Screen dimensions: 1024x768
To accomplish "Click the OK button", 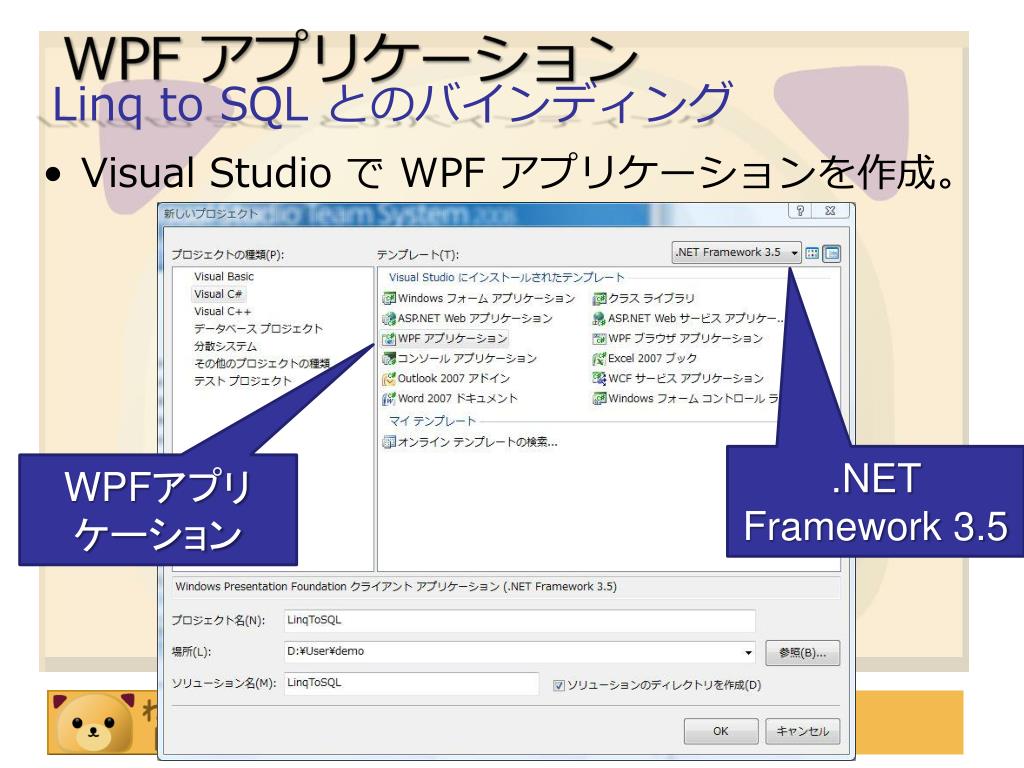I will tap(721, 731).
